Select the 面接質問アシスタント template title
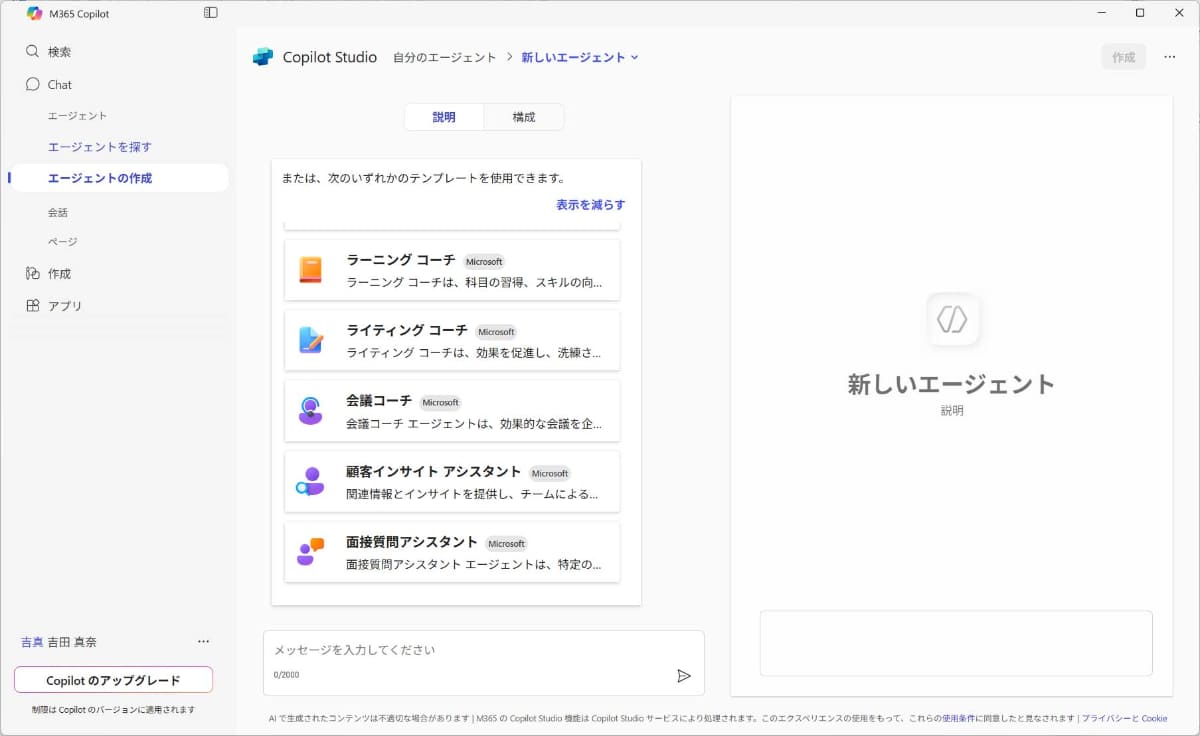 (412, 542)
